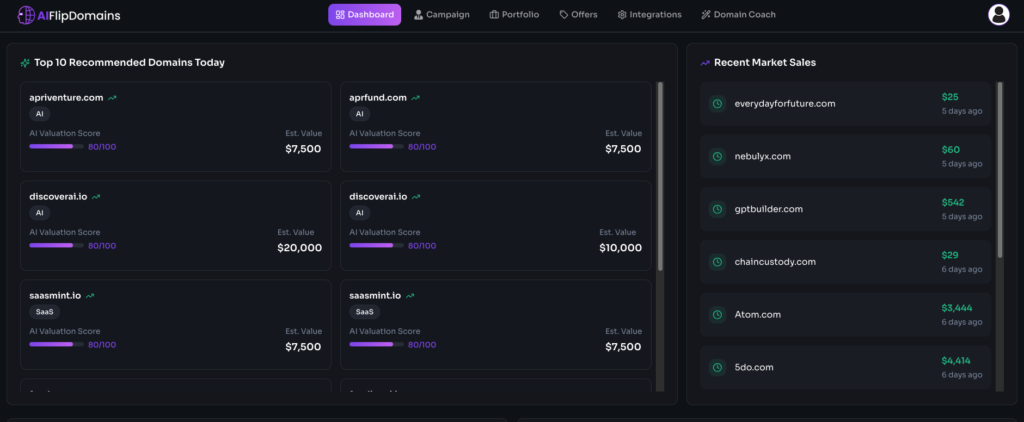Image resolution: width=1024 pixels, height=422 pixels.
Task: Click the $10,000 estimated value
Action: tap(620, 248)
